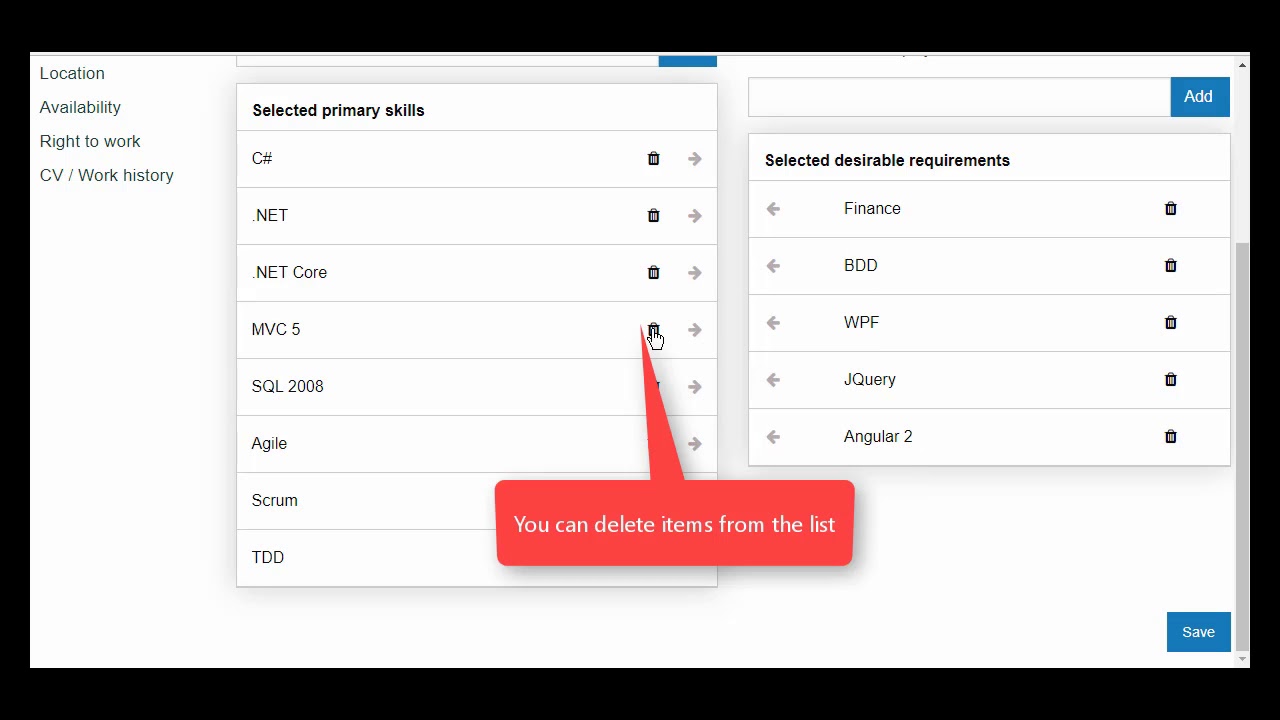The width and height of the screenshot is (1280, 720).
Task: Move SQL 2008 to desirable list arrow
Action: [695, 387]
